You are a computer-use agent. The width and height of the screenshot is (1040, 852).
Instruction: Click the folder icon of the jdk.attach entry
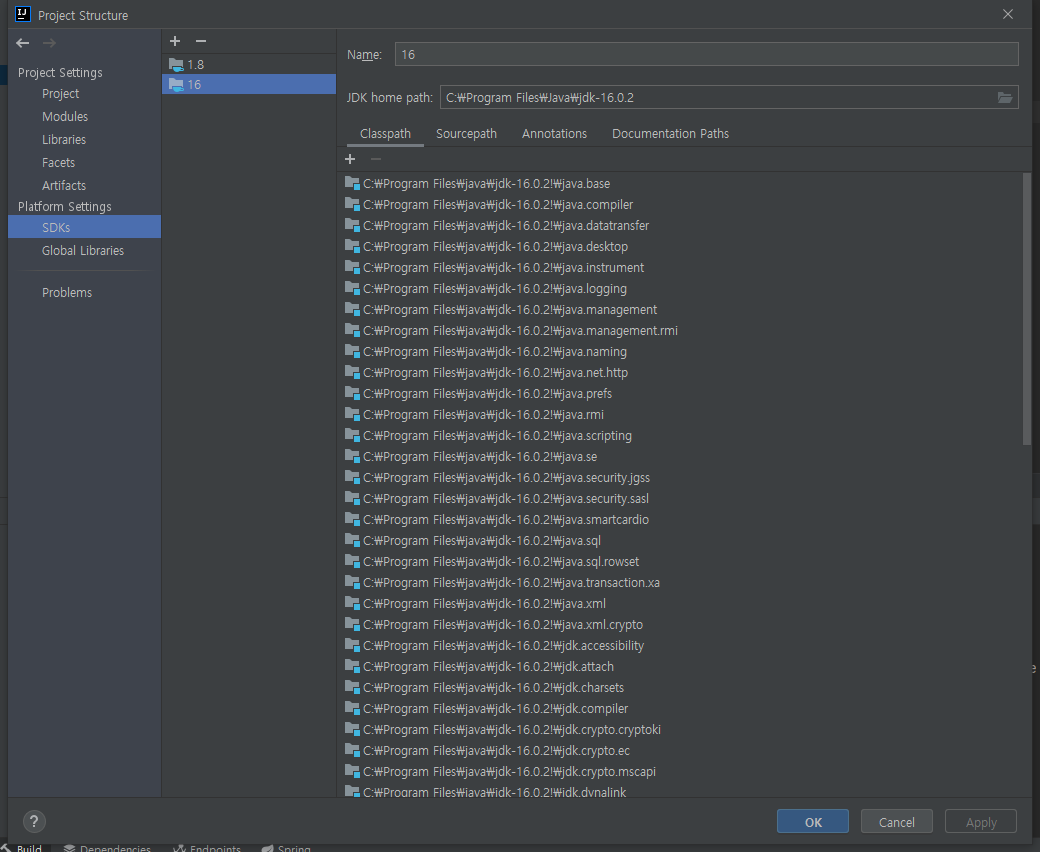pos(352,666)
